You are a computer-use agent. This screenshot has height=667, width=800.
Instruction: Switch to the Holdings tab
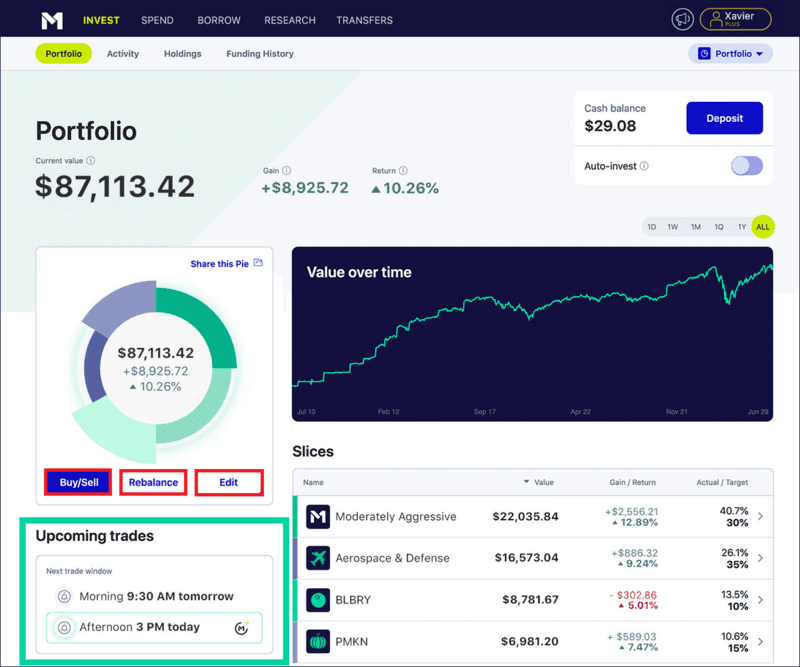click(x=183, y=54)
